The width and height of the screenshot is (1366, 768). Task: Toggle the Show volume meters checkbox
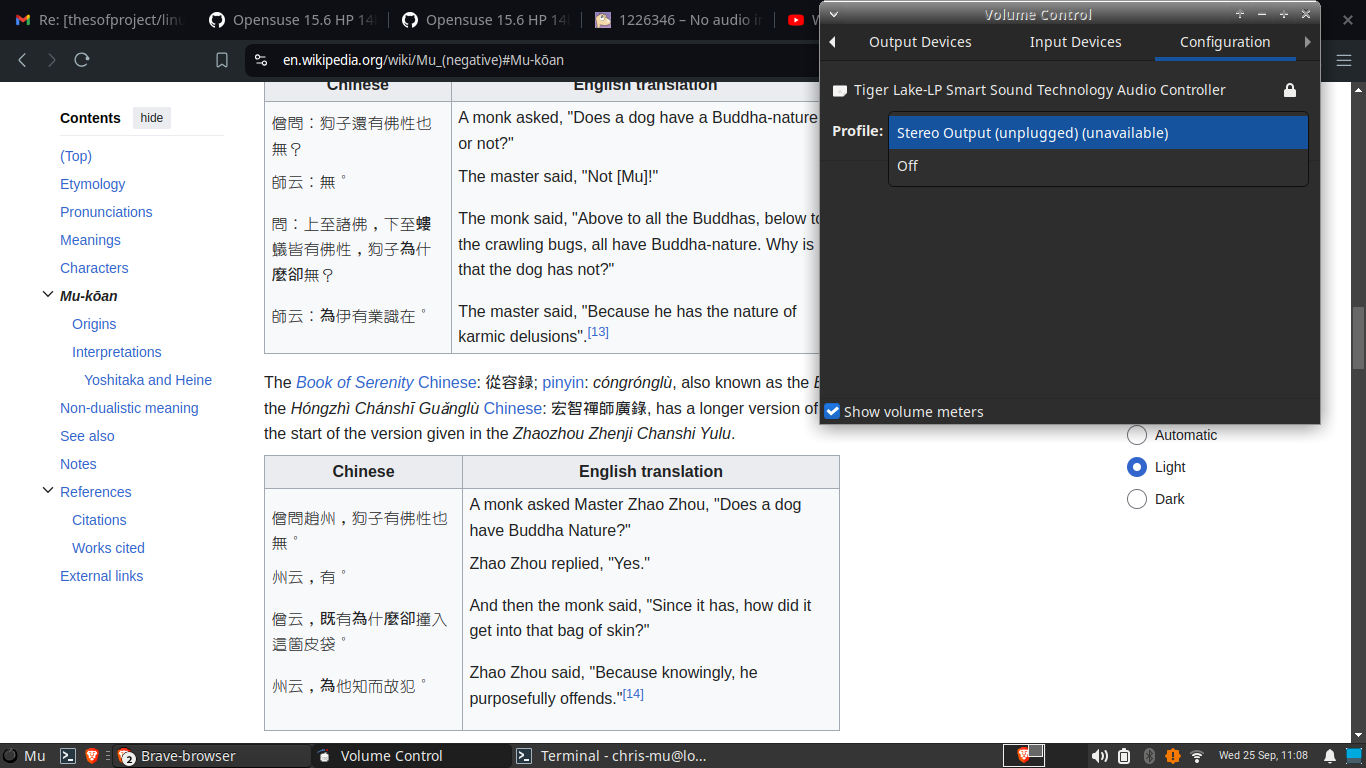coord(832,411)
